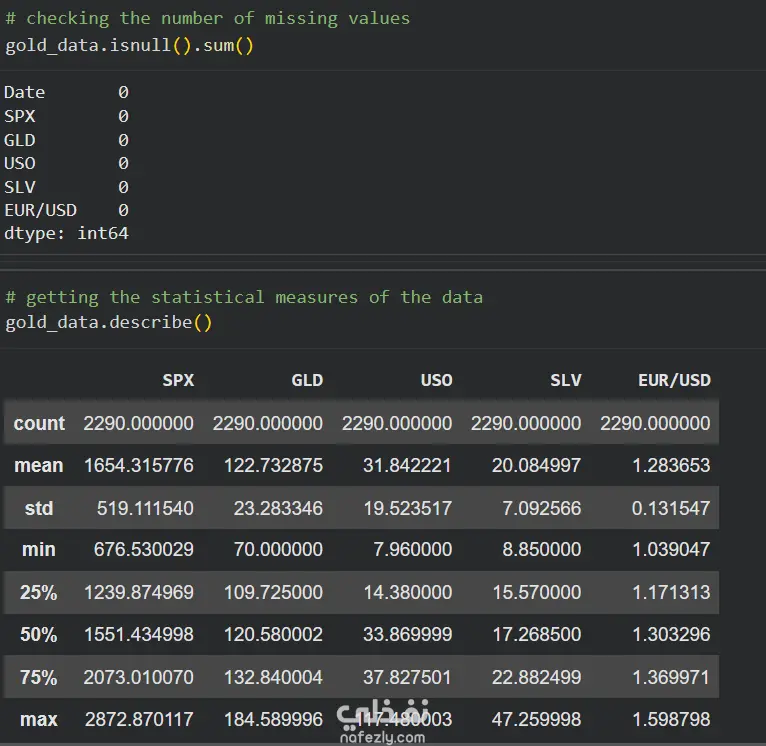Select USO 50% value 33.869999

click(407, 635)
